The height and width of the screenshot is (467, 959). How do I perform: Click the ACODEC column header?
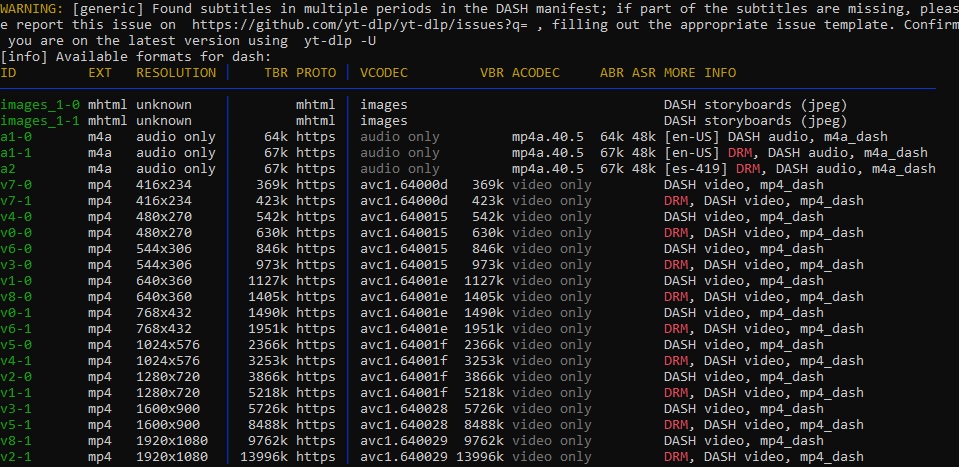pyautogui.click(x=536, y=73)
